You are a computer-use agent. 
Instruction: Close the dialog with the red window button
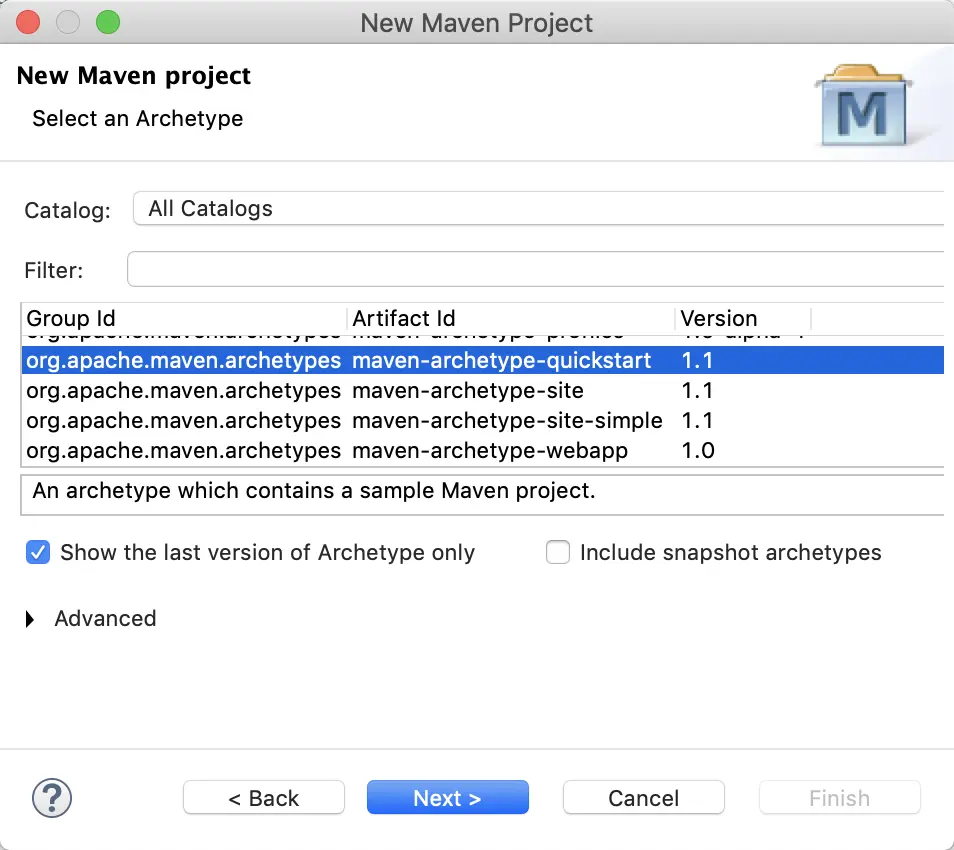[x=28, y=23]
